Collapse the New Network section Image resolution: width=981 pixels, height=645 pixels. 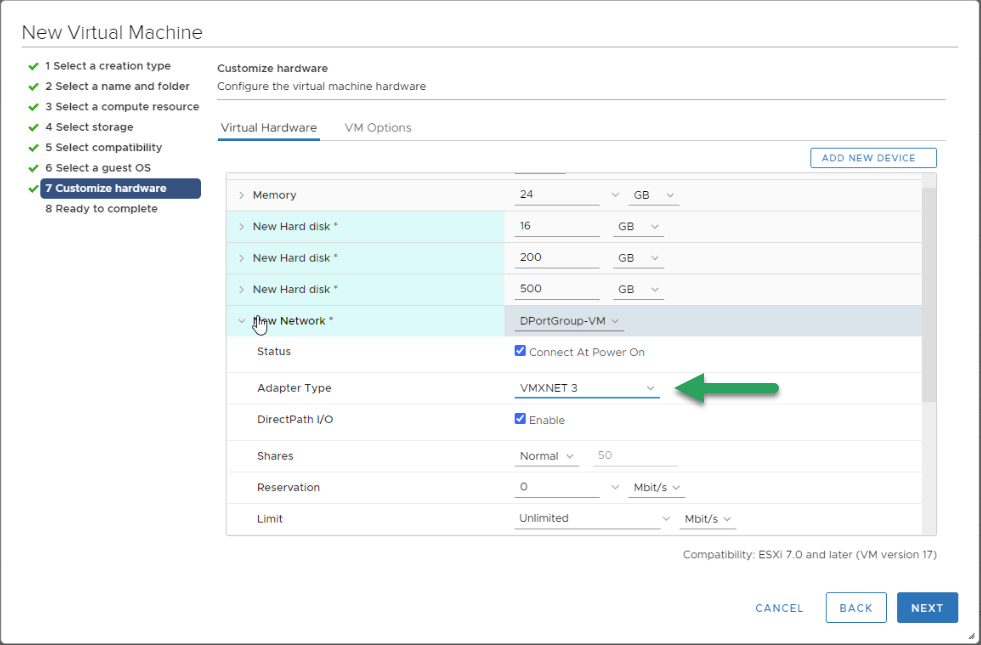241,321
